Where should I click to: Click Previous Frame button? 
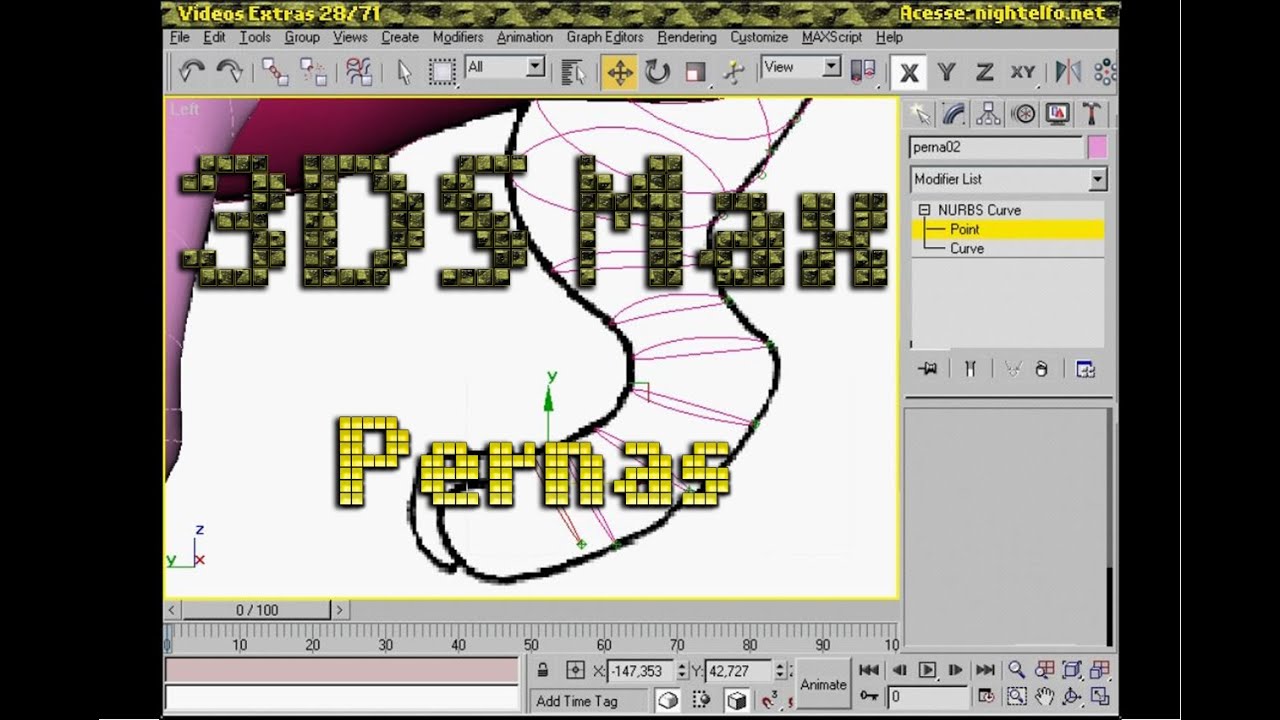click(898, 670)
